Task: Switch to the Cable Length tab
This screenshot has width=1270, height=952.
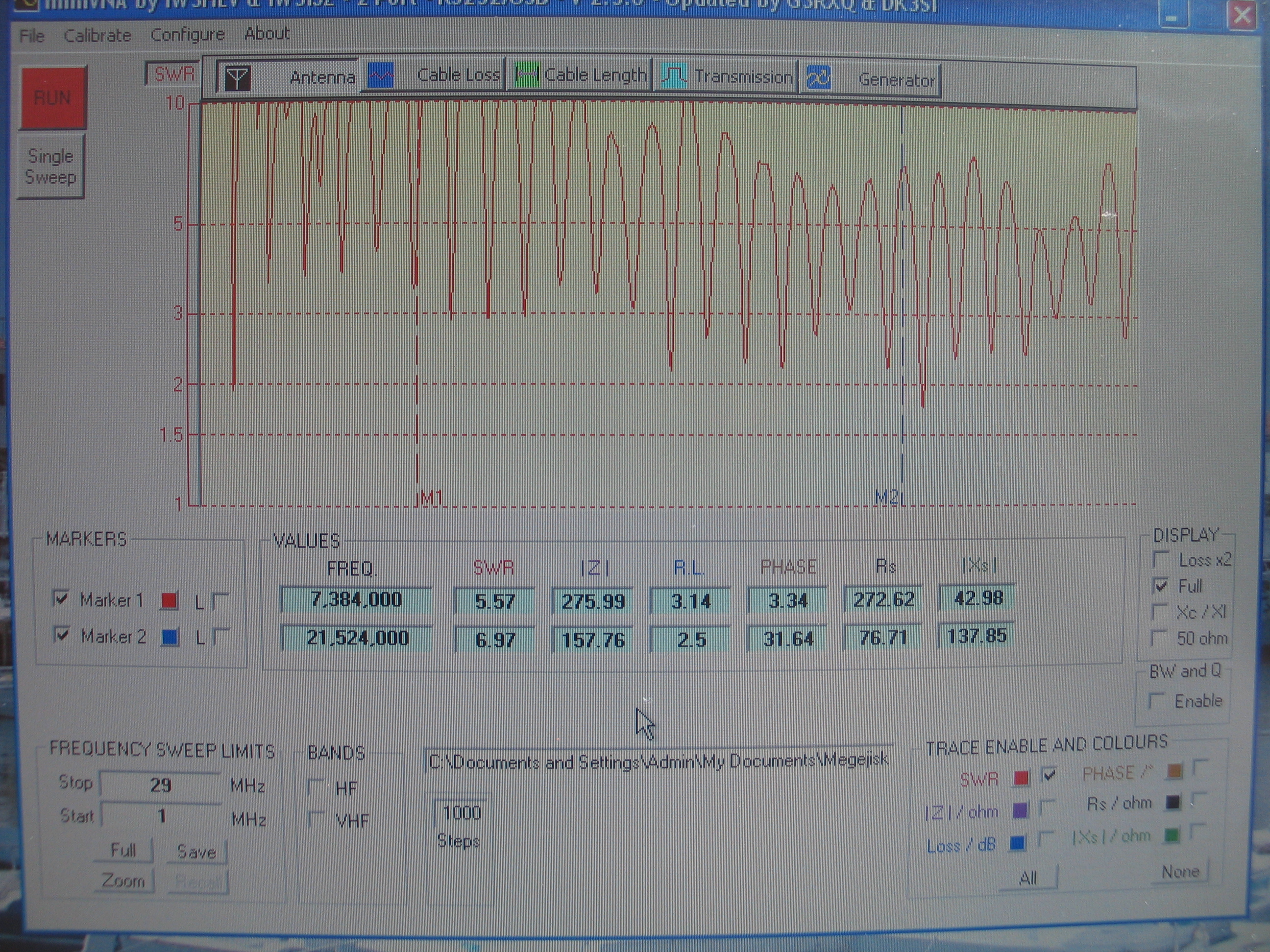Action: click(x=579, y=74)
